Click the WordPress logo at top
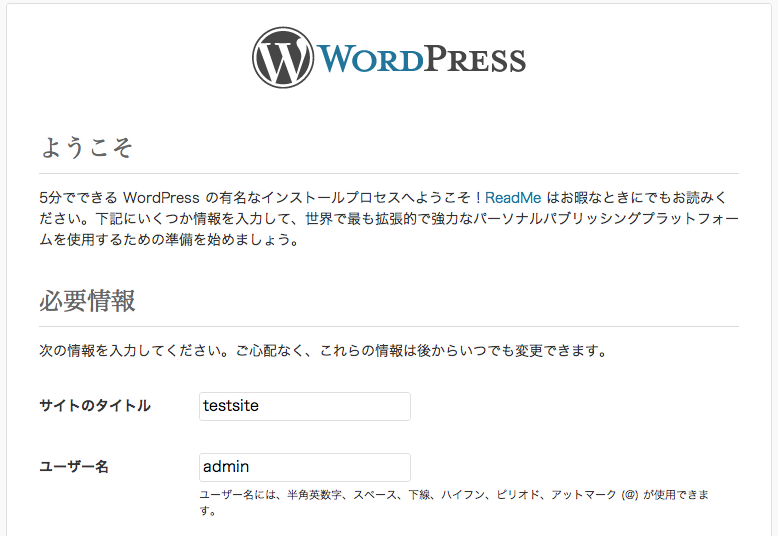The image size is (778, 536). [389, 58]
